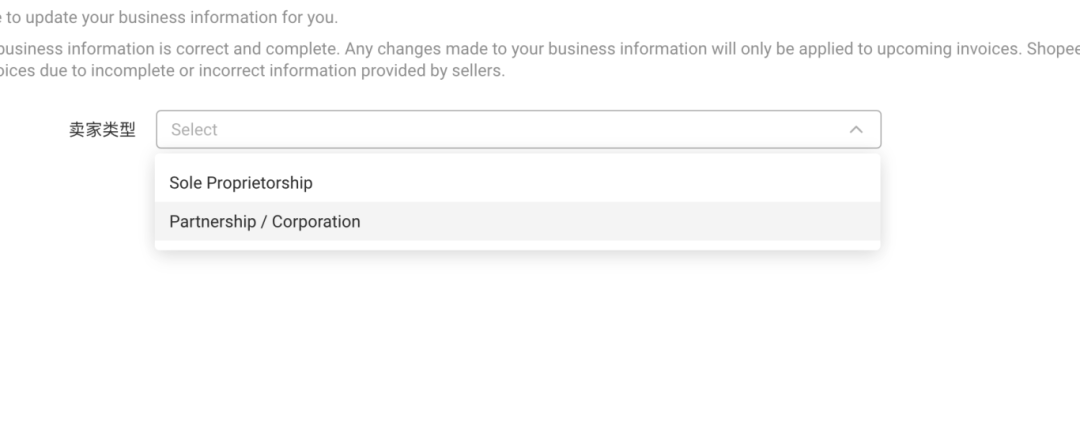Click the first option in the open dropdown
The image size is (1080, 440).
tap(517, 183)
